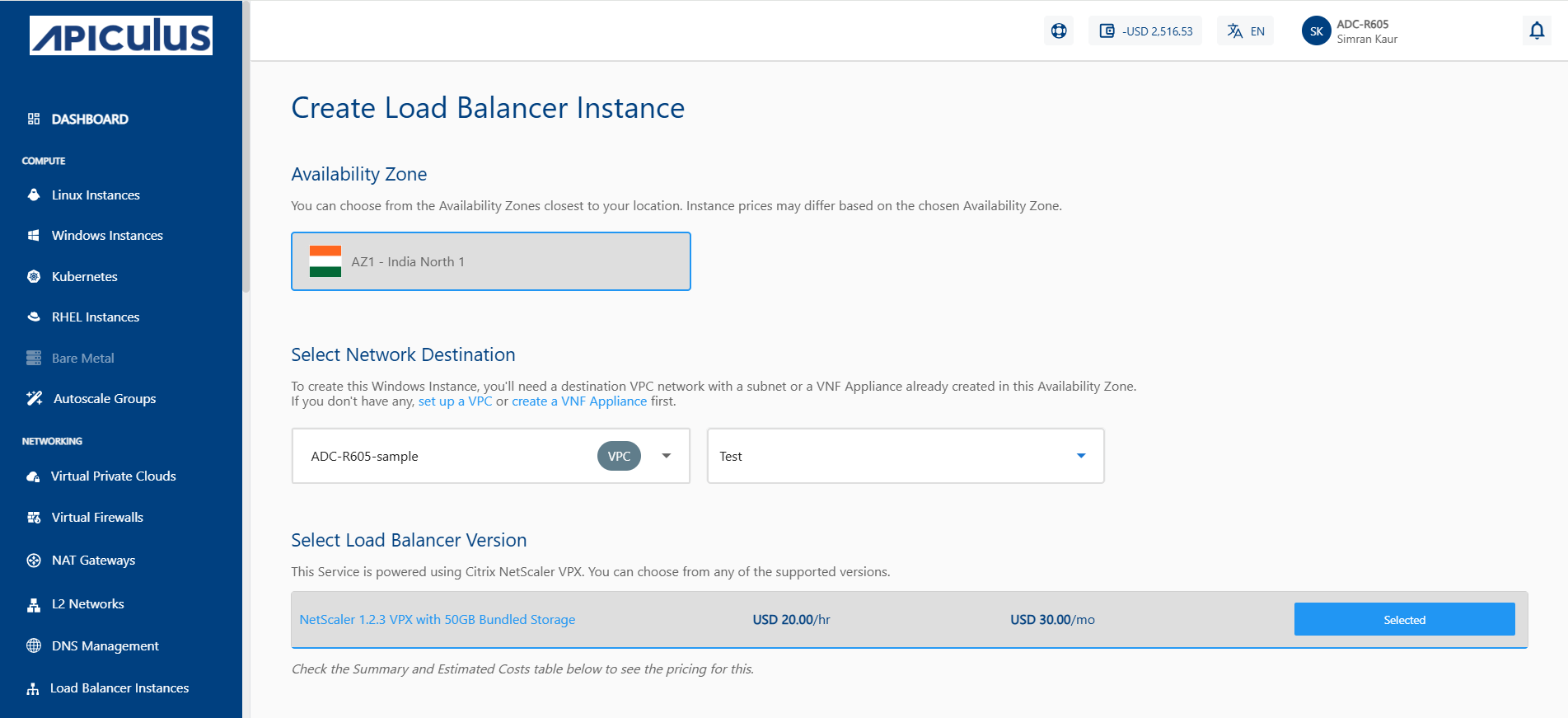This screenshot has height=718, width=1568.
Task: Navigate to Virtual Private Clouds
Action: click(x=114, y=476)
